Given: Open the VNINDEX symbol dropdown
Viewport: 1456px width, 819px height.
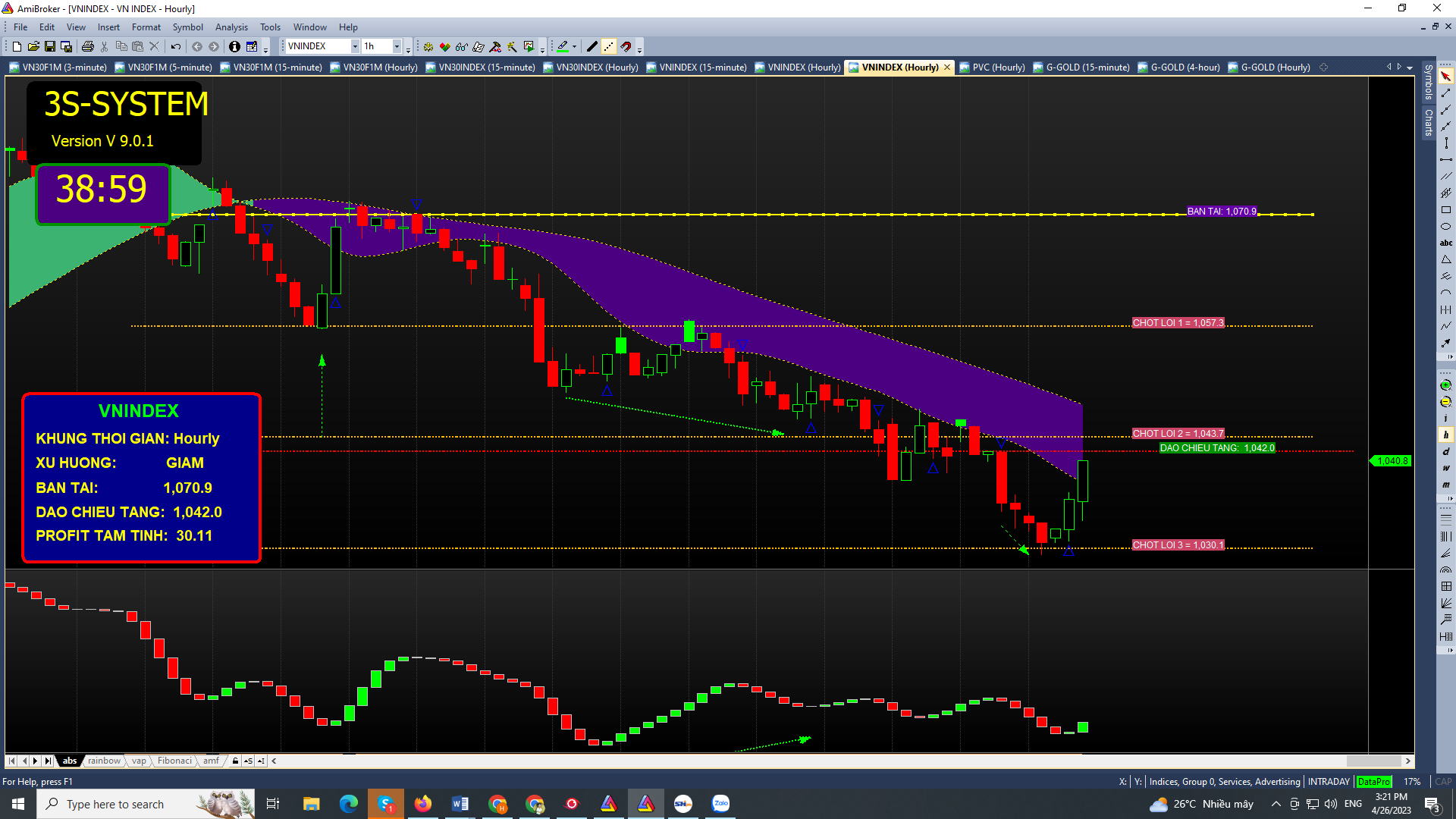Looking at the screenshot, I should pos(355,46).
